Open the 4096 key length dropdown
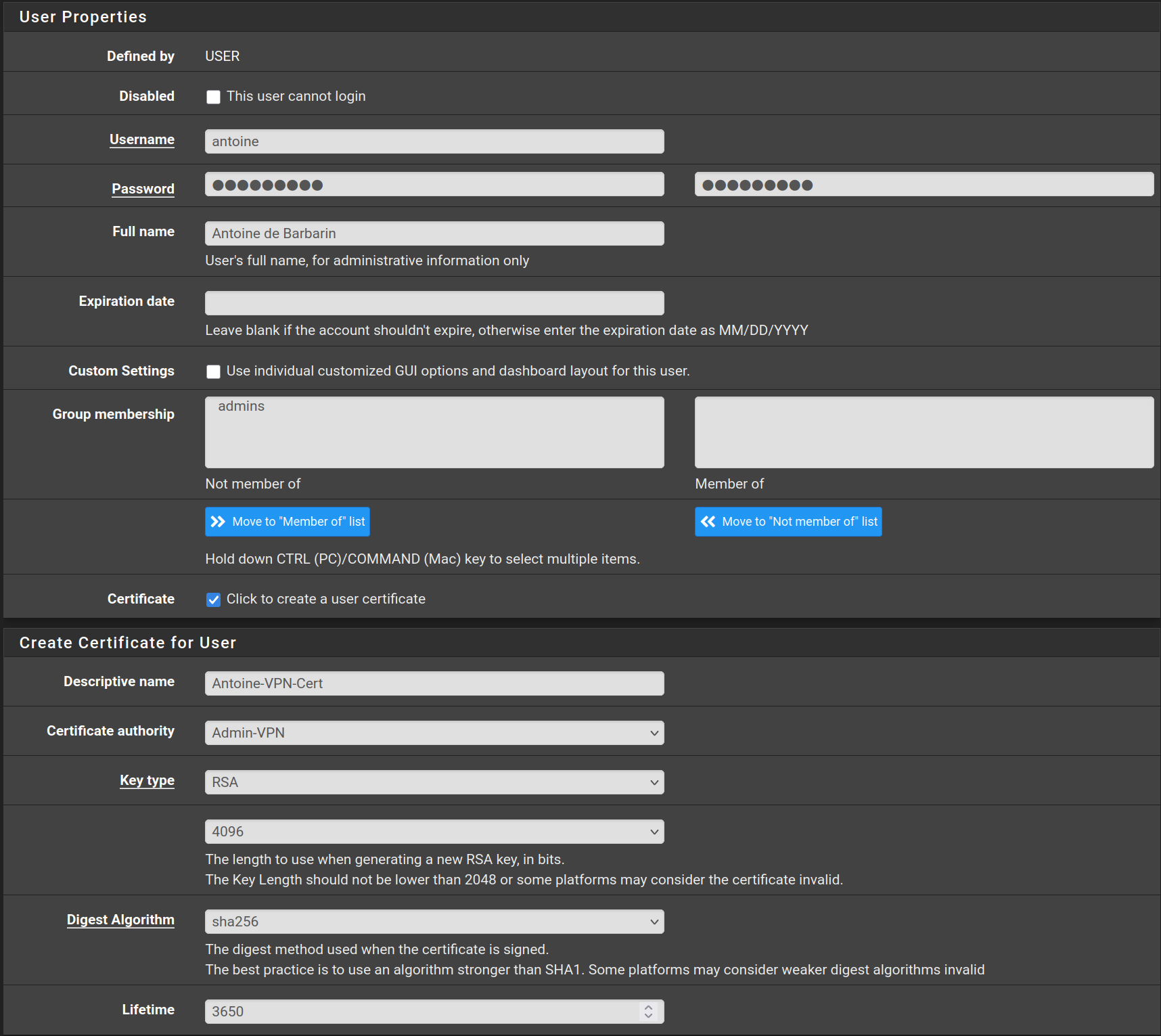Screen dimensions: 1161x1036 pyautogui.click(x=434, y=832)
